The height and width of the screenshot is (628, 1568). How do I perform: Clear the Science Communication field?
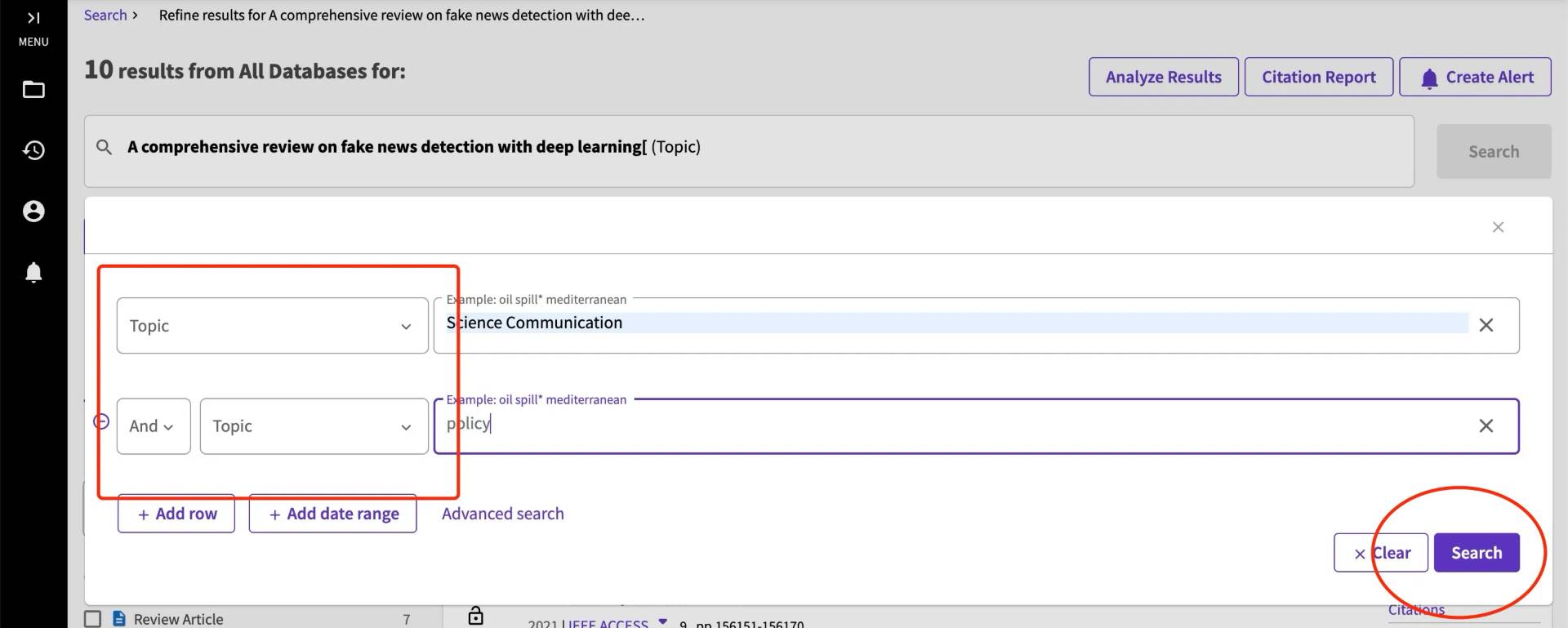[x=1486, y=325]
